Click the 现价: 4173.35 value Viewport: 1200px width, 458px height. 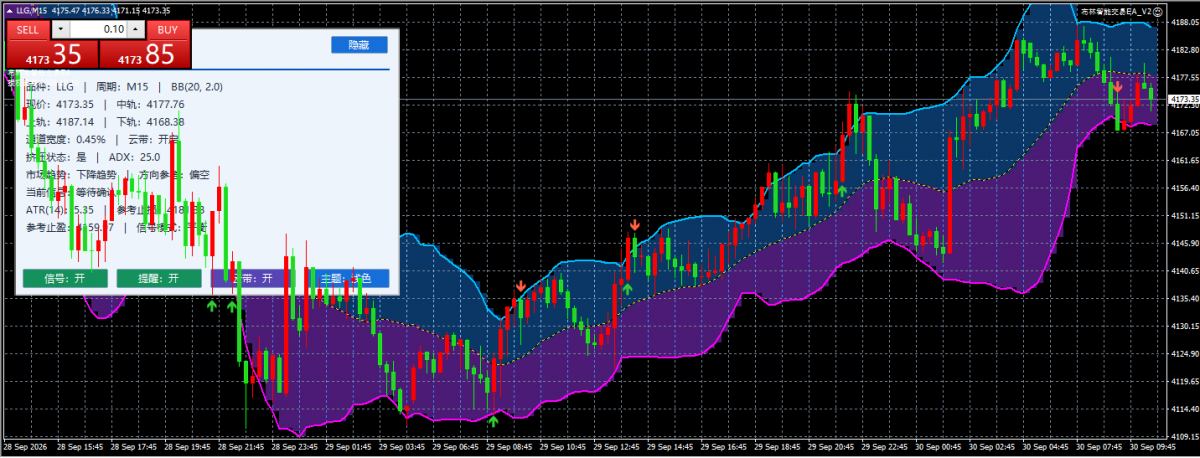[60, 103]
